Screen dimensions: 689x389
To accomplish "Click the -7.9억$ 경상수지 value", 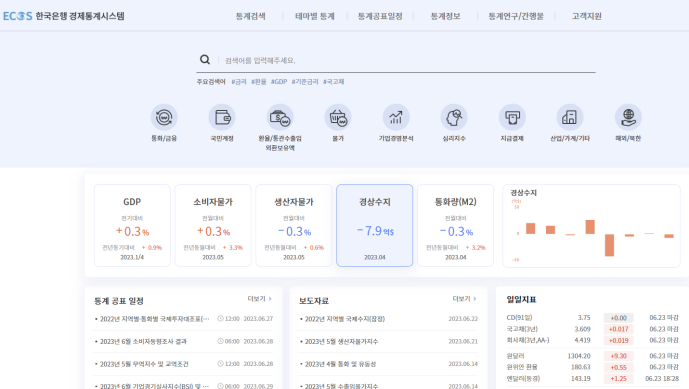I will tap(375, 231).
